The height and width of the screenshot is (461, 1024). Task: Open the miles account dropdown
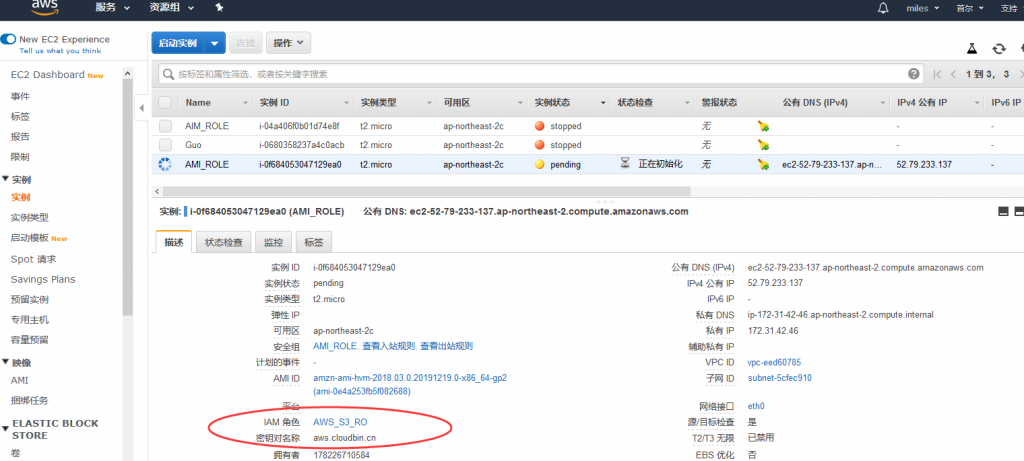coord(922,8)
